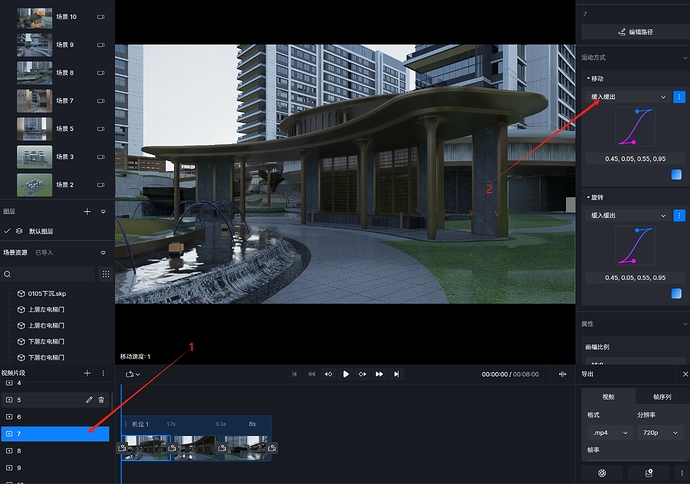
Task: Close the 导出 export panel
Action: pyautogui.click(x=685, y=374)
